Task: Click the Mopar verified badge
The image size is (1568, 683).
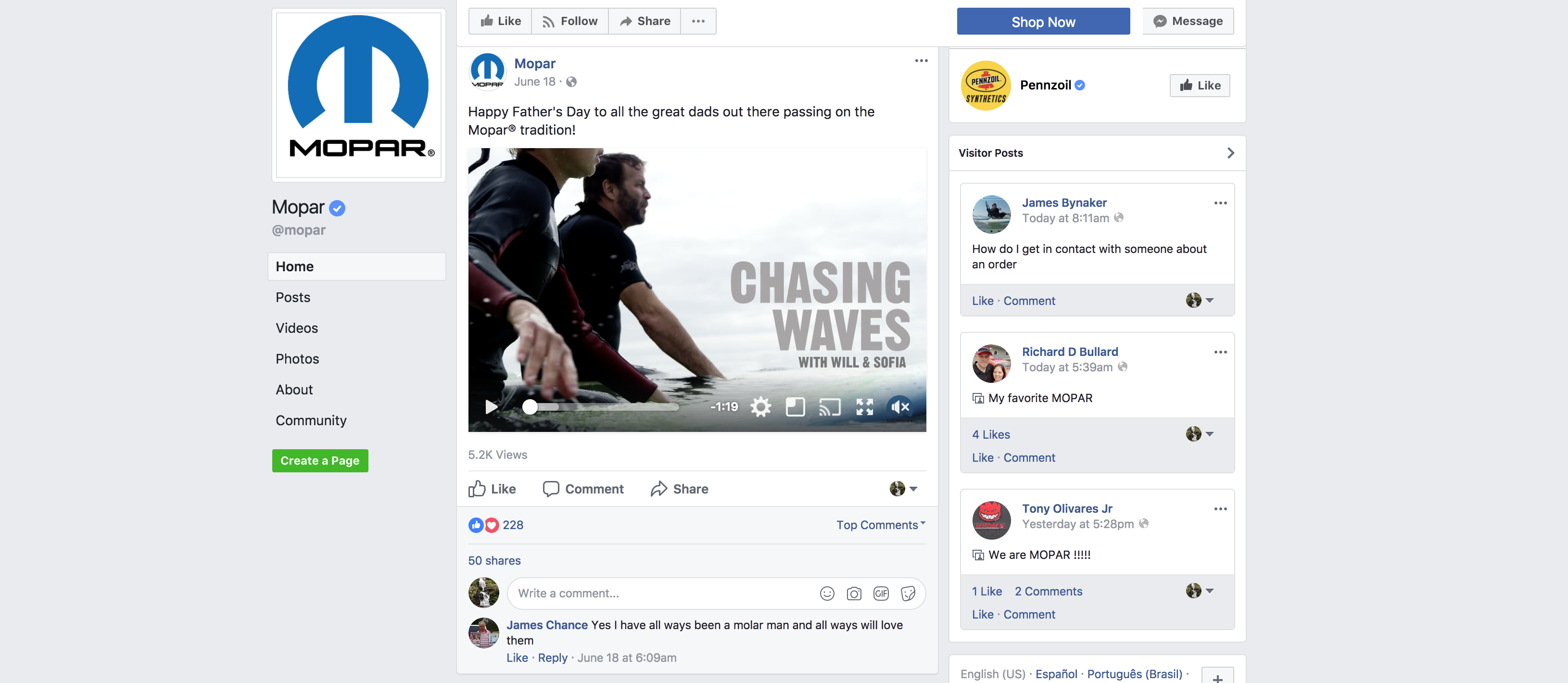Action: 337,209
